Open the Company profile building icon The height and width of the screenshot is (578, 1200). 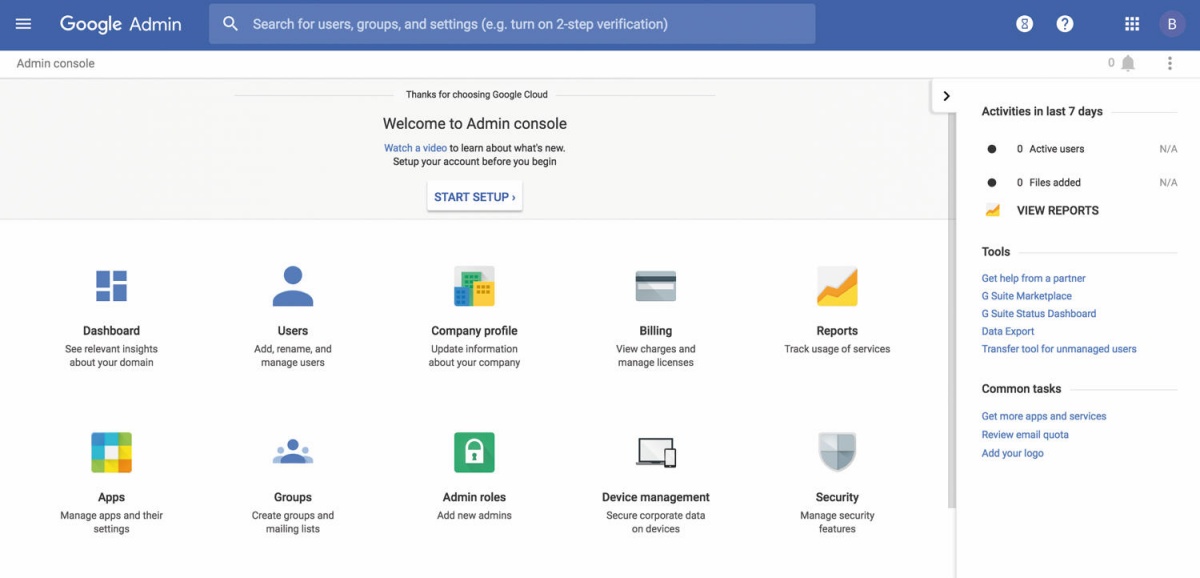474,286
